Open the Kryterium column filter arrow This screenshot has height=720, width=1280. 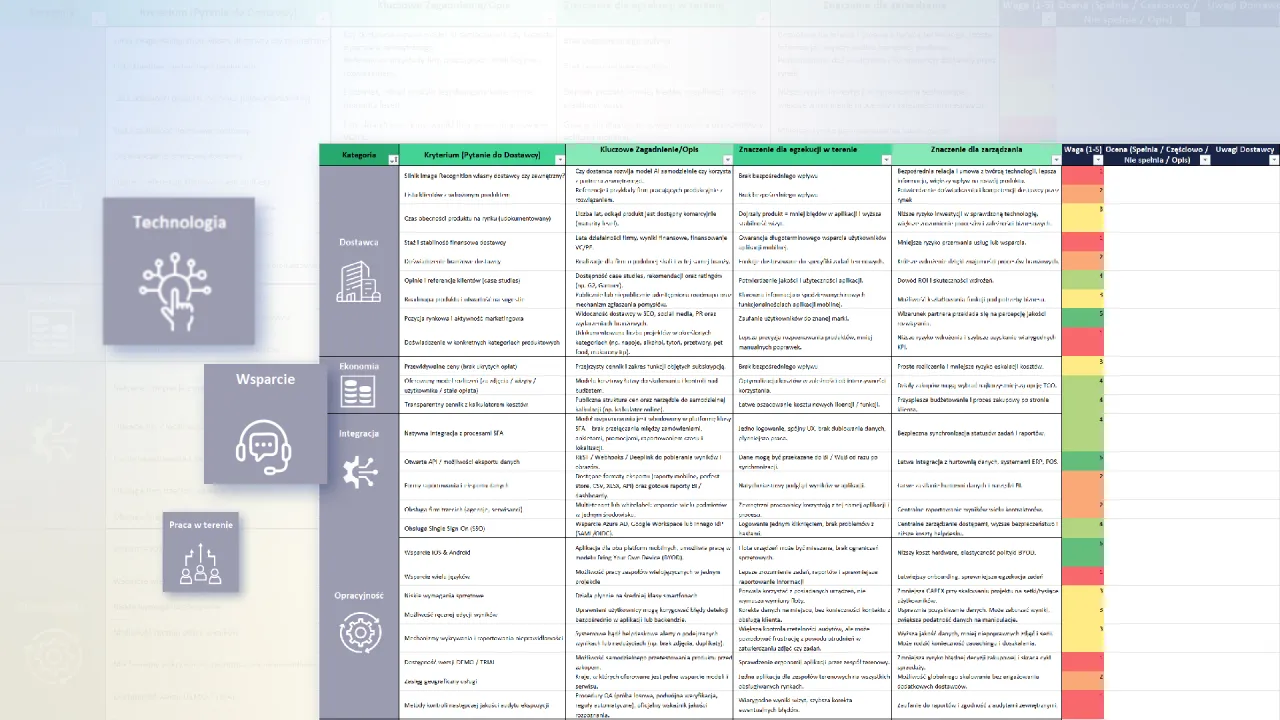[x=559, y=160]
